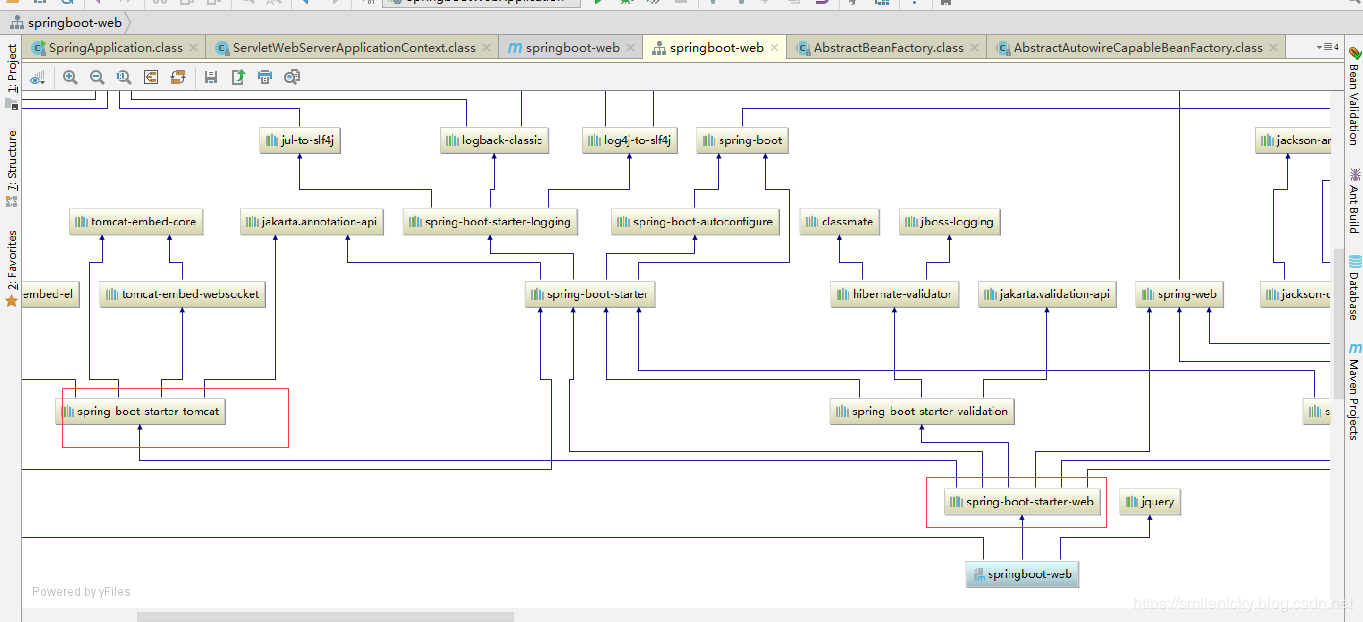Open the Project tool window
The height and width of the screenshot is (622, 1363).
click(11, 75)
